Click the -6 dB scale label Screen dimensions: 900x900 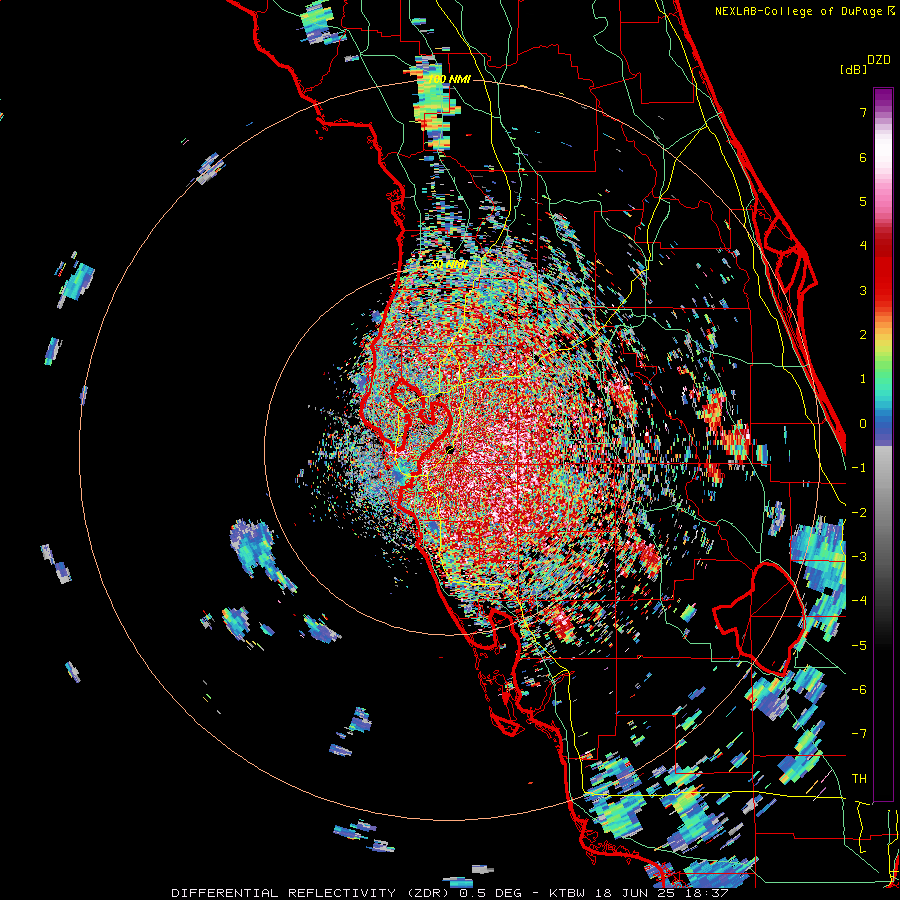pos(859,690)
